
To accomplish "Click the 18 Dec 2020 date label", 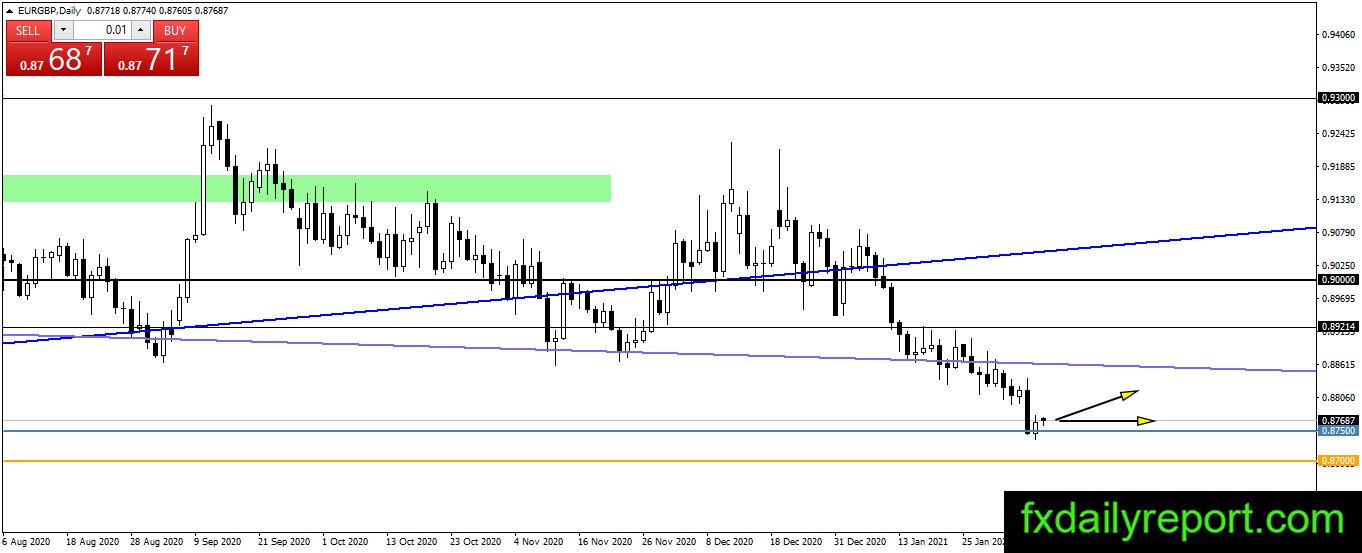I will (796, 542).
